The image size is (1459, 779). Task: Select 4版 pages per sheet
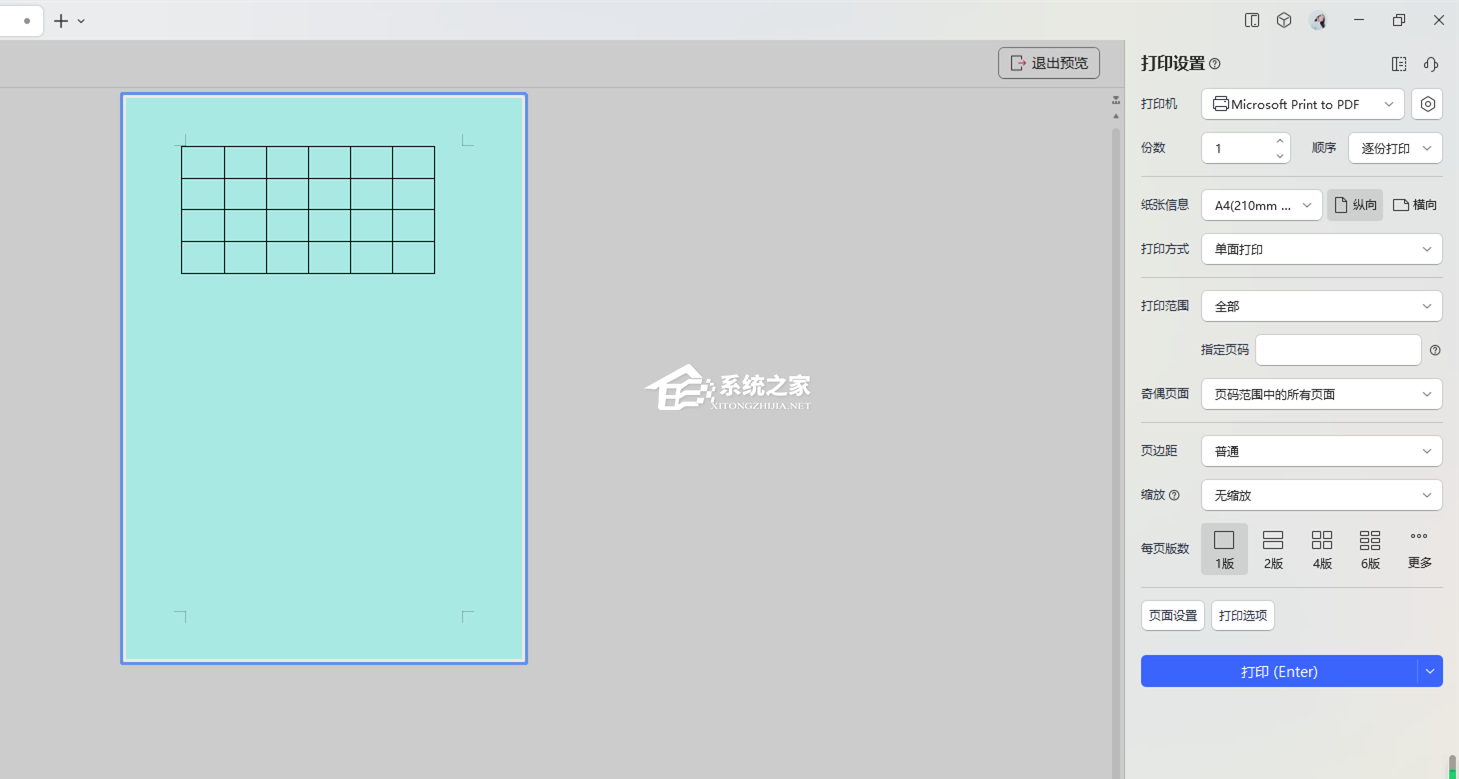tap(1322, 549)
